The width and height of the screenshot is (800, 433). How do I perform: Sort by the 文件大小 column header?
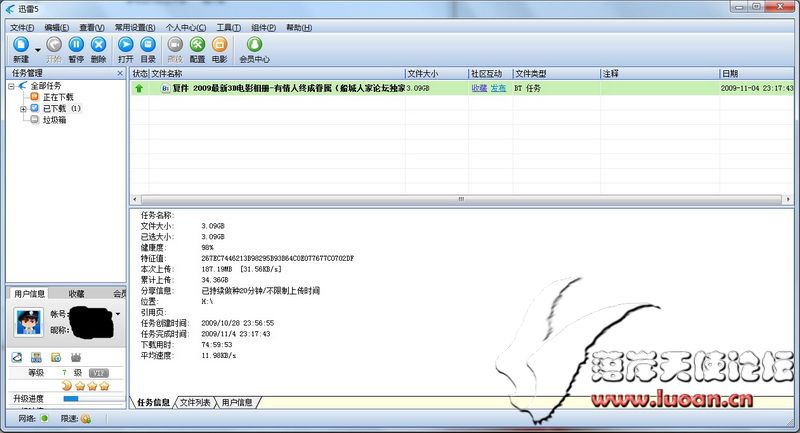(437, 74)
